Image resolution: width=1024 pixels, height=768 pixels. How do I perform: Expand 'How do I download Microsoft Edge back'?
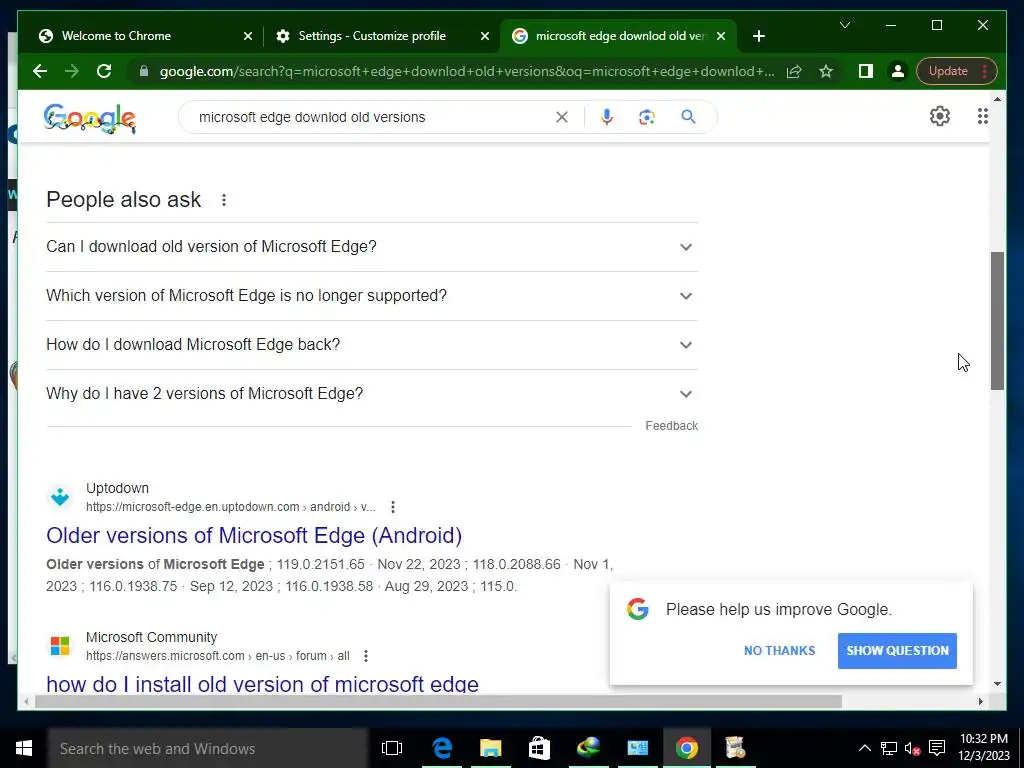pos(372,345)
